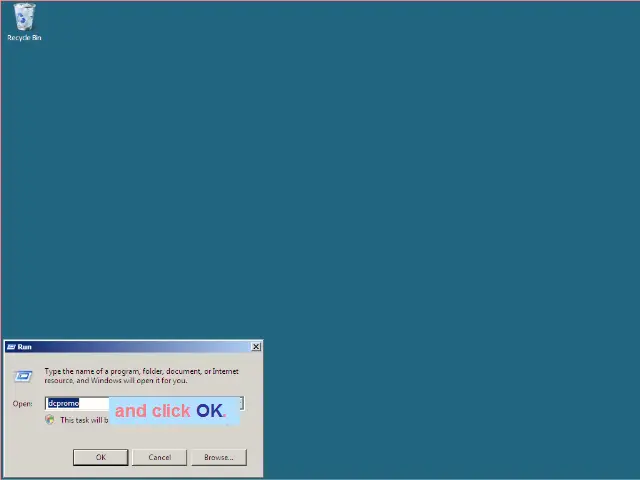
Task: Click the Run title bar icon
Action: [x=11, y=347]
